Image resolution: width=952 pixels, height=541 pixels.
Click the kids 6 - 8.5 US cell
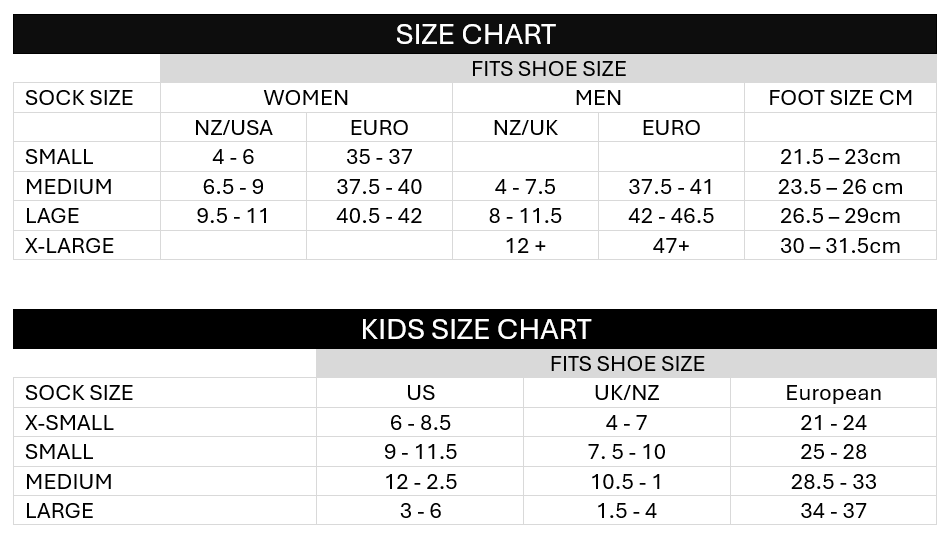(420, 422)
